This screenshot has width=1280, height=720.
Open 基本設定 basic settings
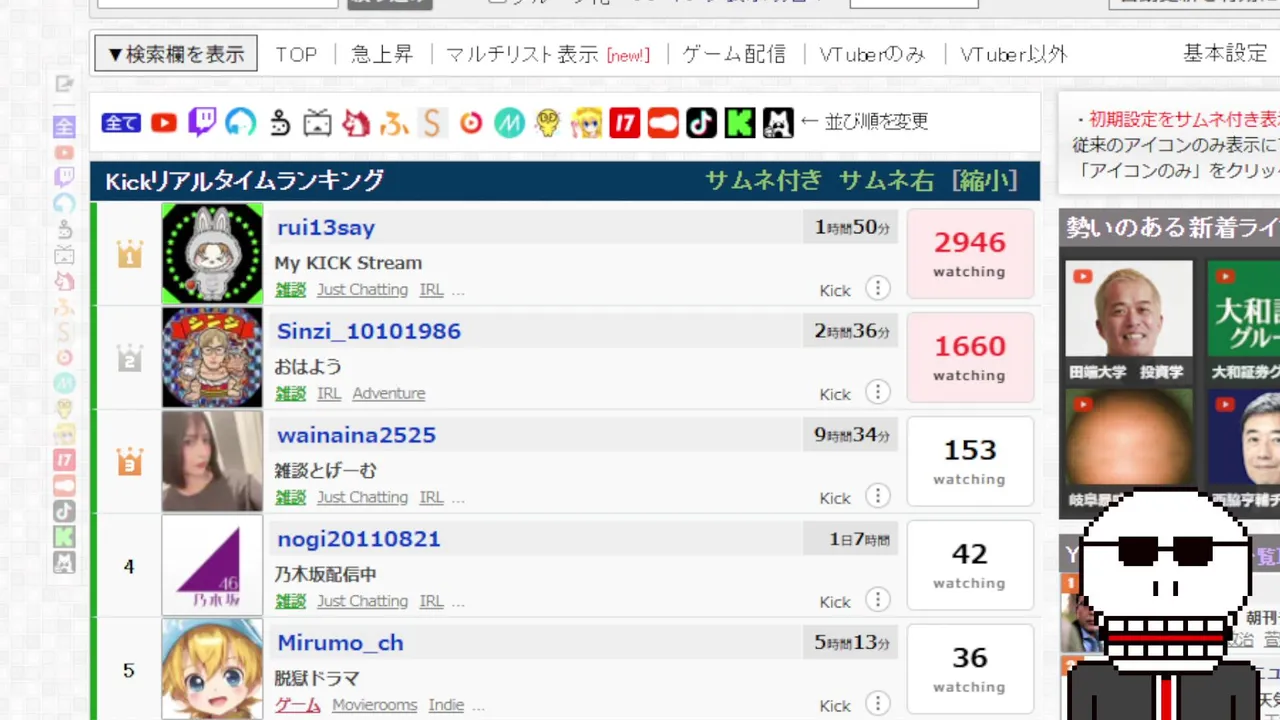[1225, 53]
